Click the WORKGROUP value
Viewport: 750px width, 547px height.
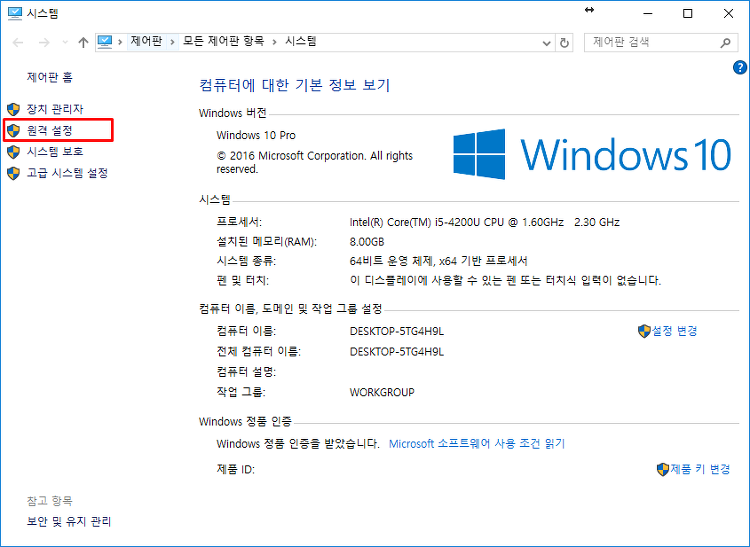tap(382, 392)
